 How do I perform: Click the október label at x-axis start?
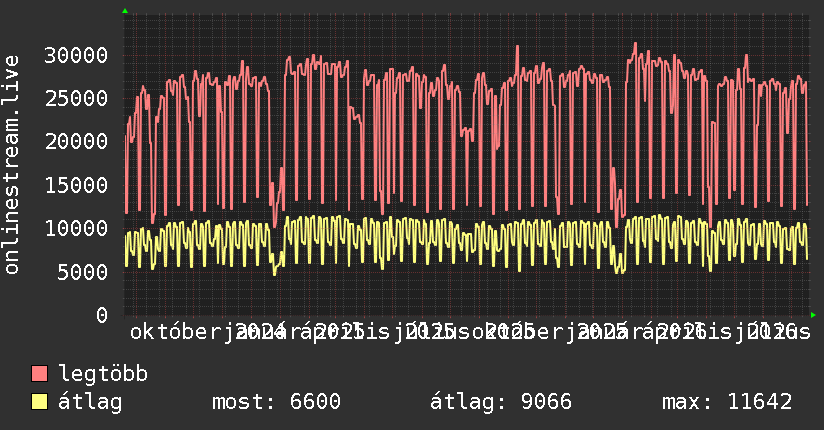(x=177, y=332)
